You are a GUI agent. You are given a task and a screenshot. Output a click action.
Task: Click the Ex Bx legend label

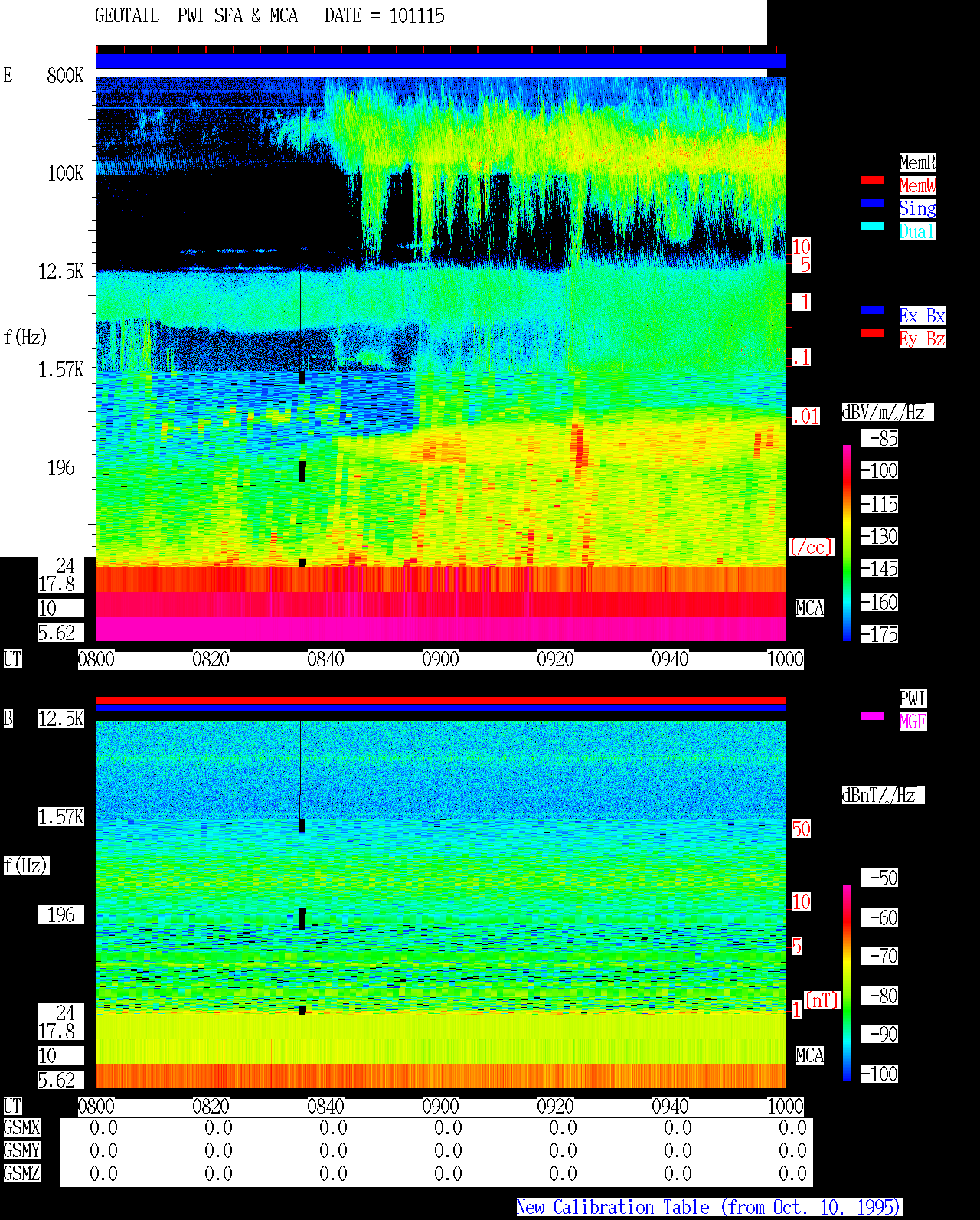[922, 316]
